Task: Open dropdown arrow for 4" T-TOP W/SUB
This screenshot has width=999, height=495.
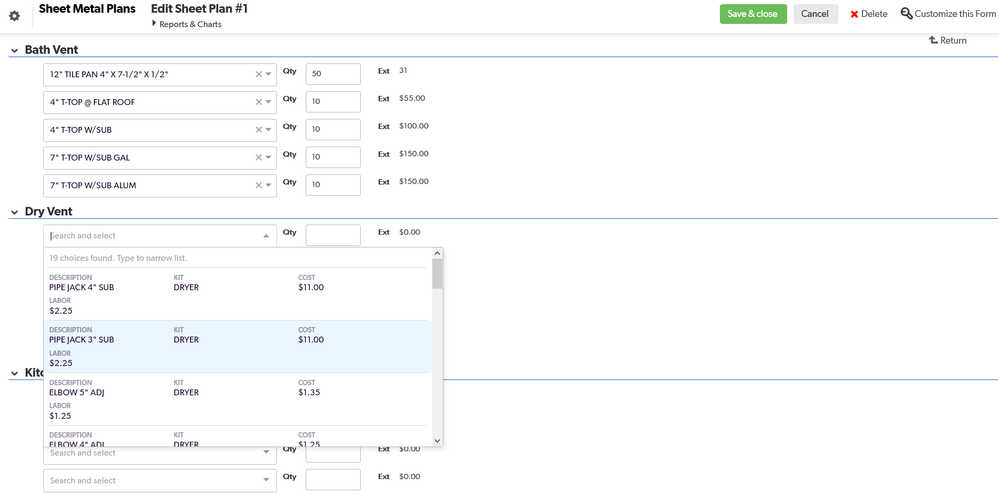Action: (269, 130)
